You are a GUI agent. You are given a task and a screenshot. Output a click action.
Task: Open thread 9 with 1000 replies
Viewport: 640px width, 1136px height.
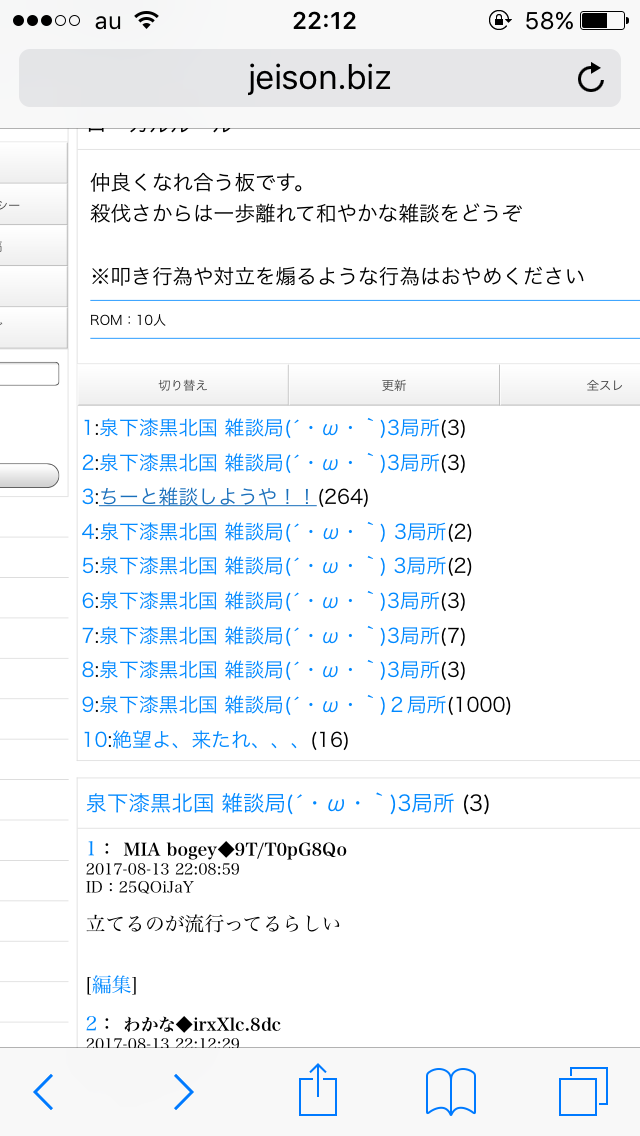click(272, 705)
